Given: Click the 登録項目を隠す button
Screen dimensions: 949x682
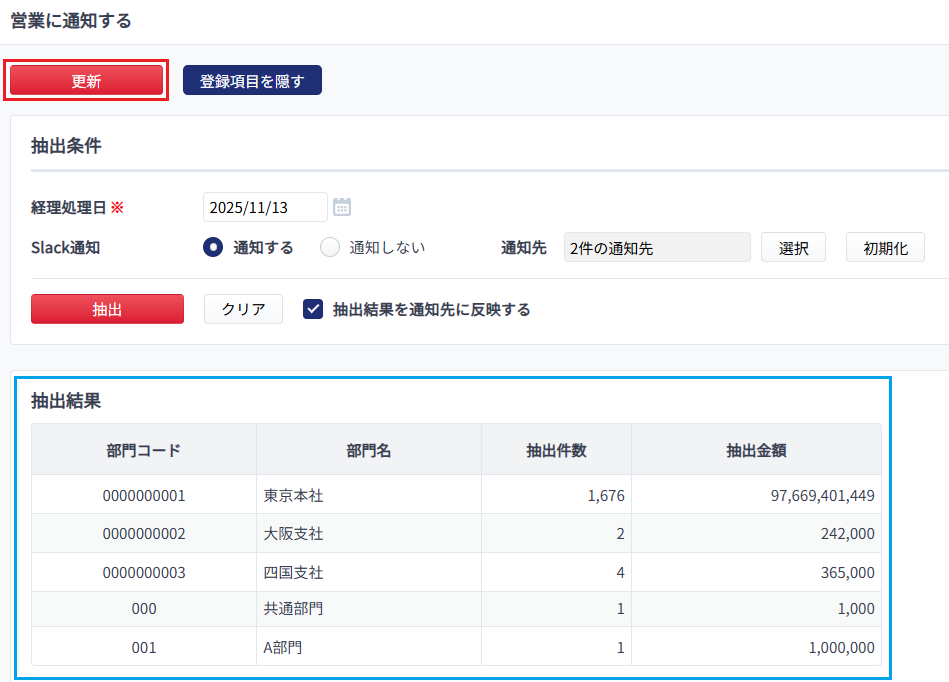Looking at the screenshot, I should coord(252,81).
